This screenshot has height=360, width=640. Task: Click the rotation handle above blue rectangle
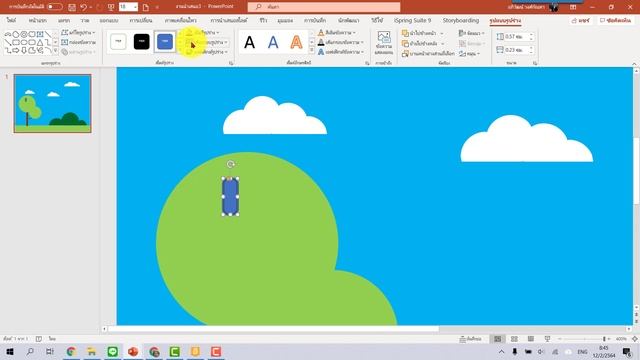coord(231,164)
